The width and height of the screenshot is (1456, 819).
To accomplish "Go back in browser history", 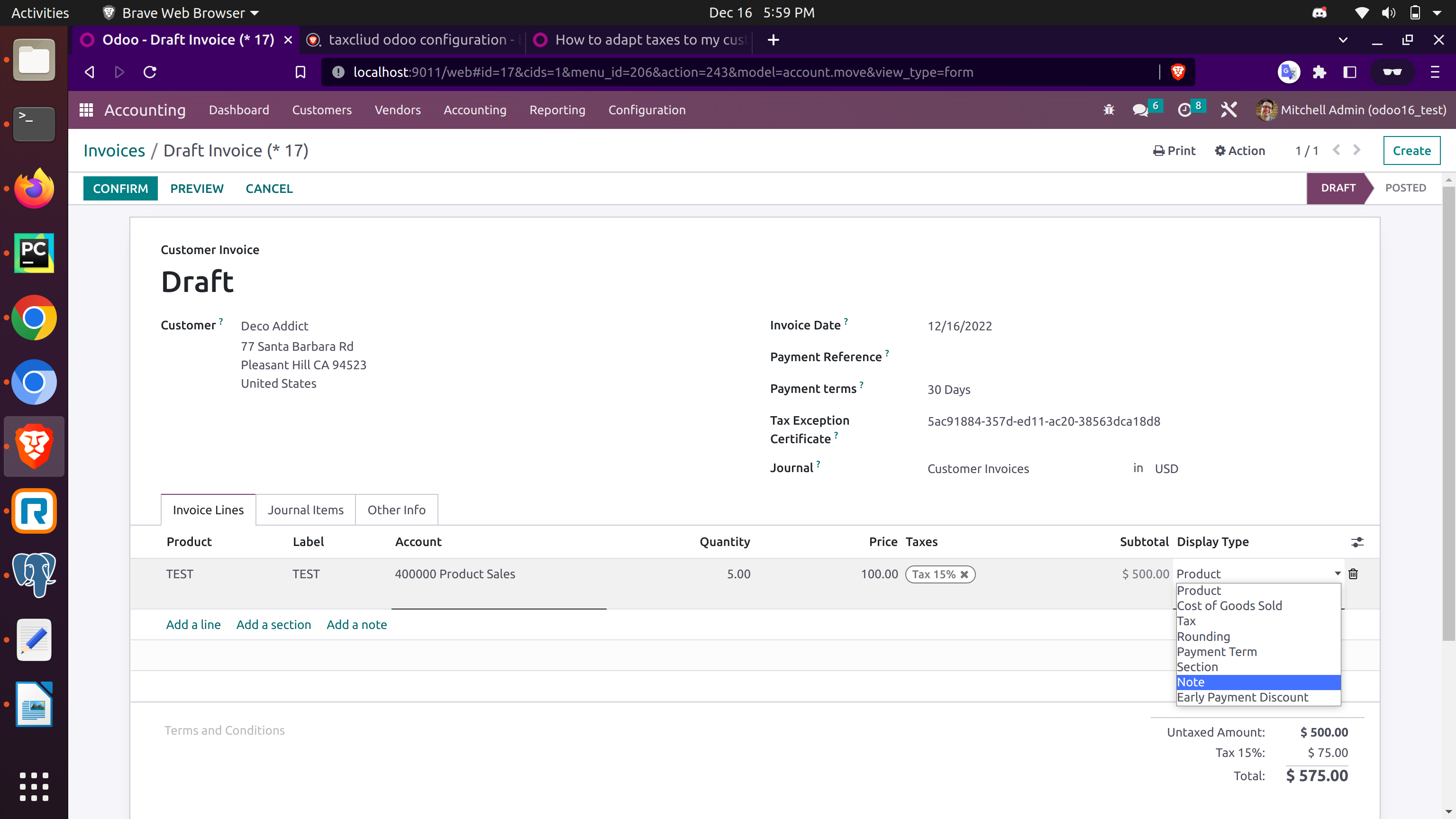I will tap(89, 72).
